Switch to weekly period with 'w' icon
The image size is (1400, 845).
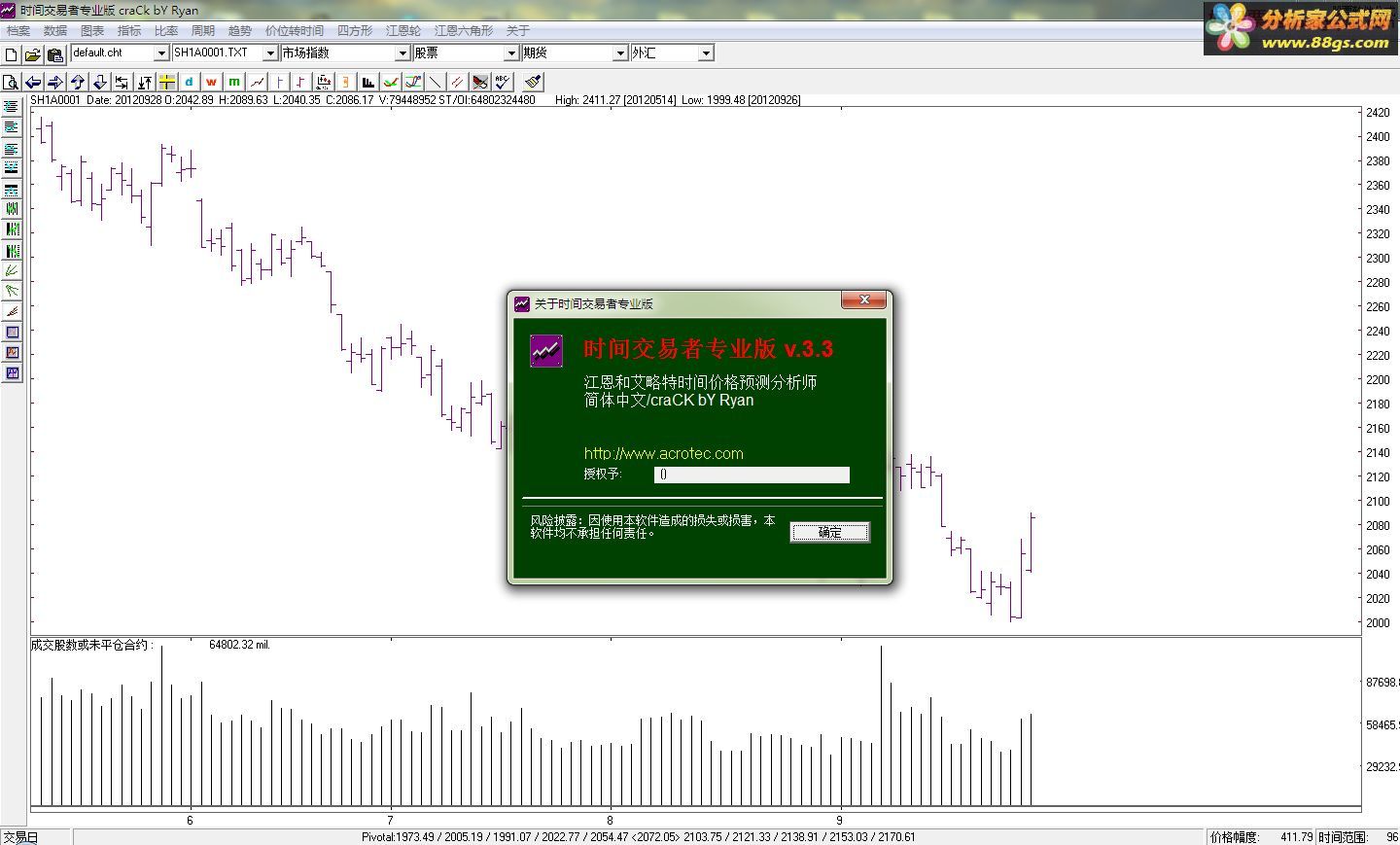[x=211, y=83]
